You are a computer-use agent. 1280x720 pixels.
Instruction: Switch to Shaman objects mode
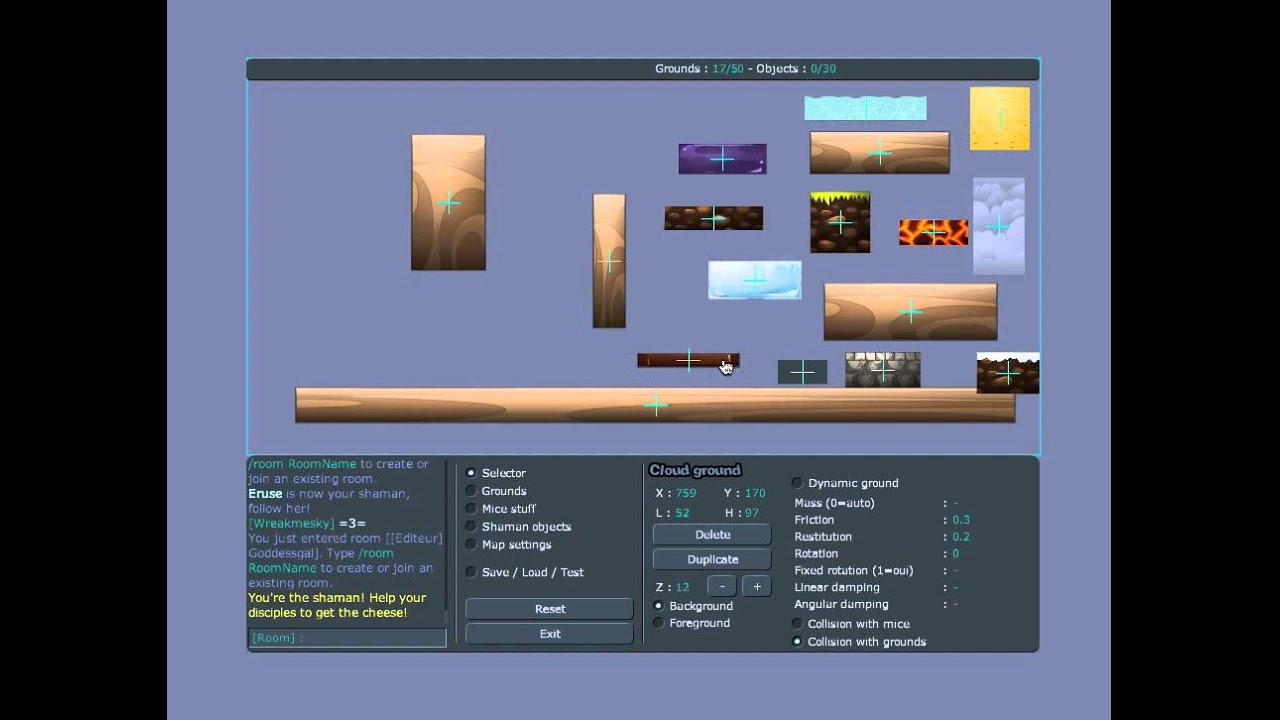tap(518, 527)
